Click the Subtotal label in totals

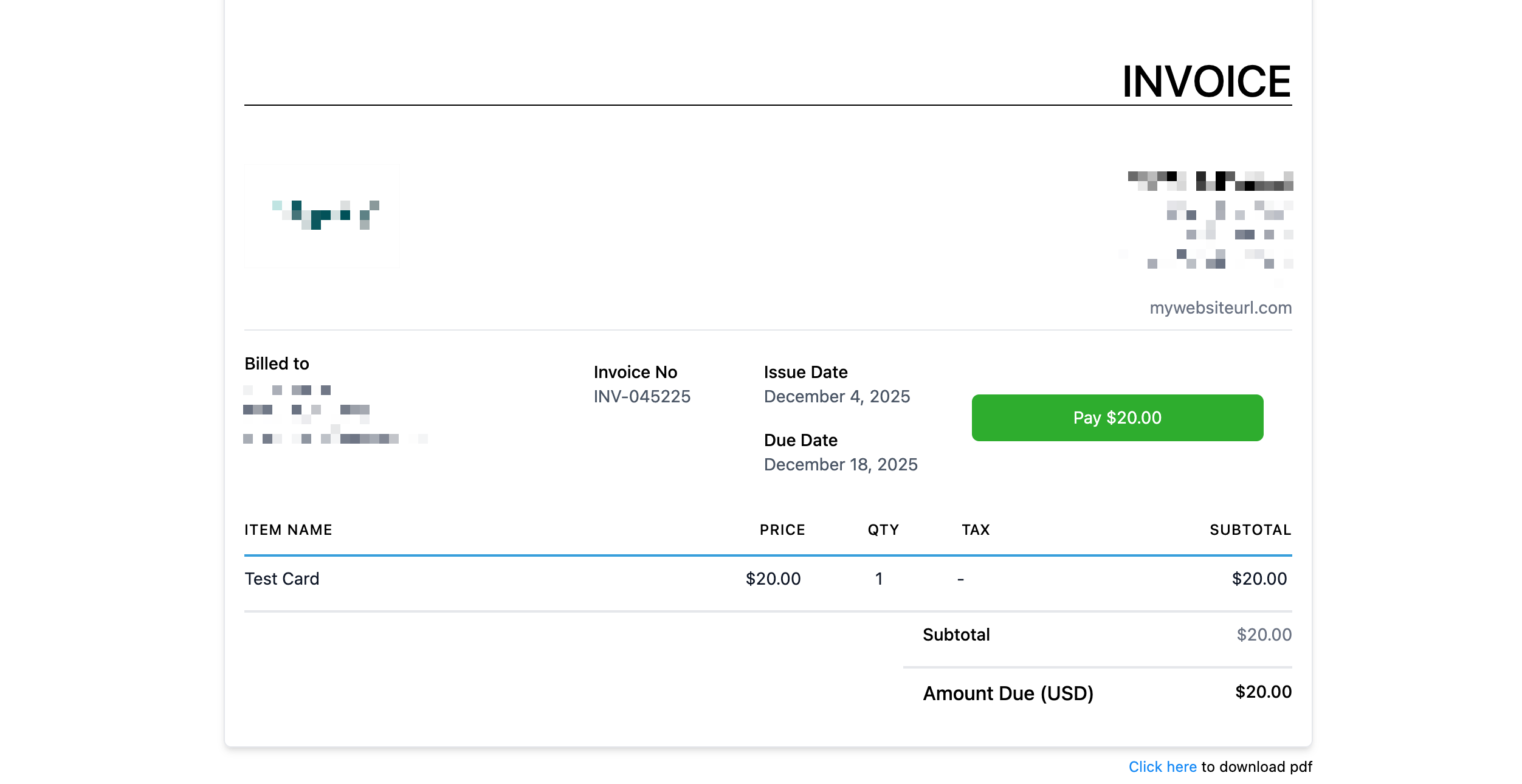(956, 634)
